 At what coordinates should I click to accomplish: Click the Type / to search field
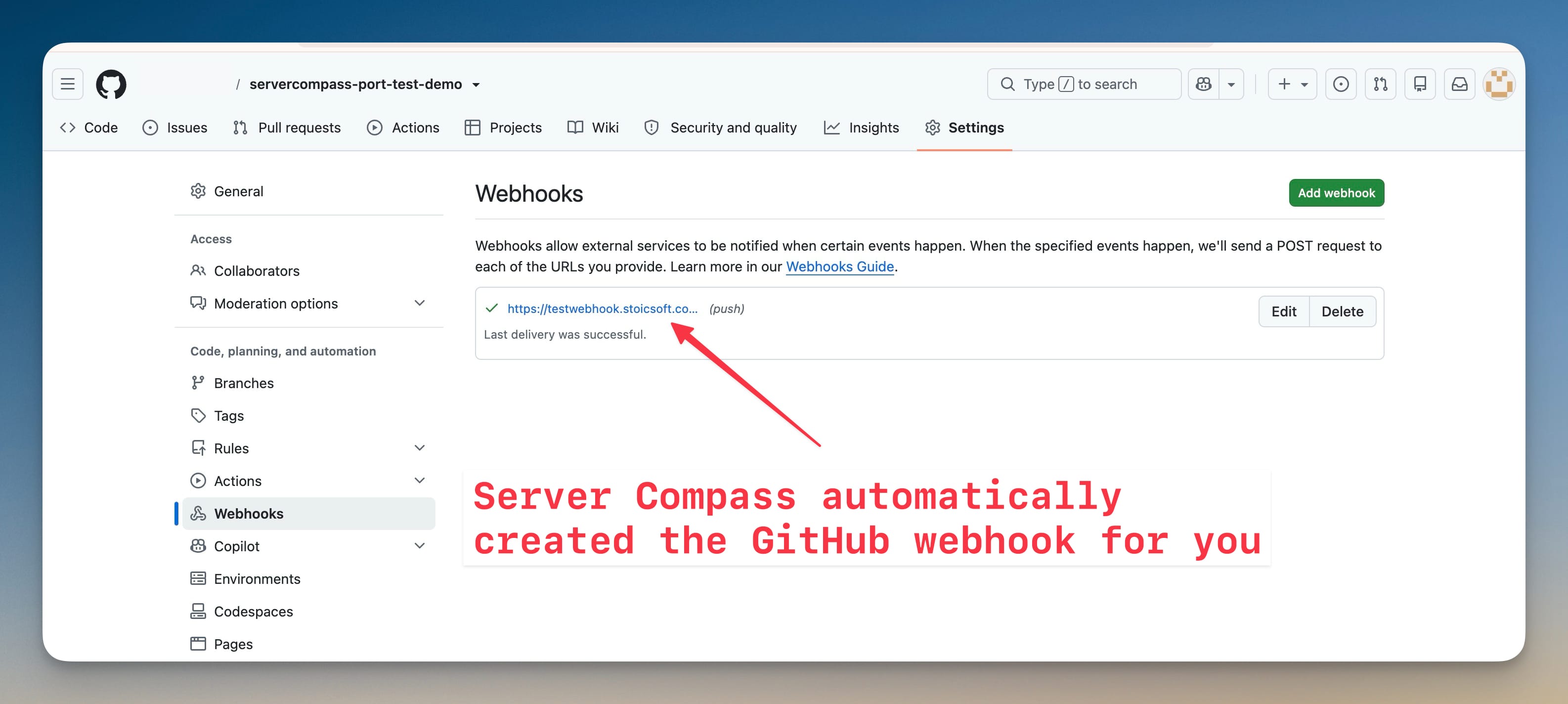pyautogui.click(x=1084, y=84)
